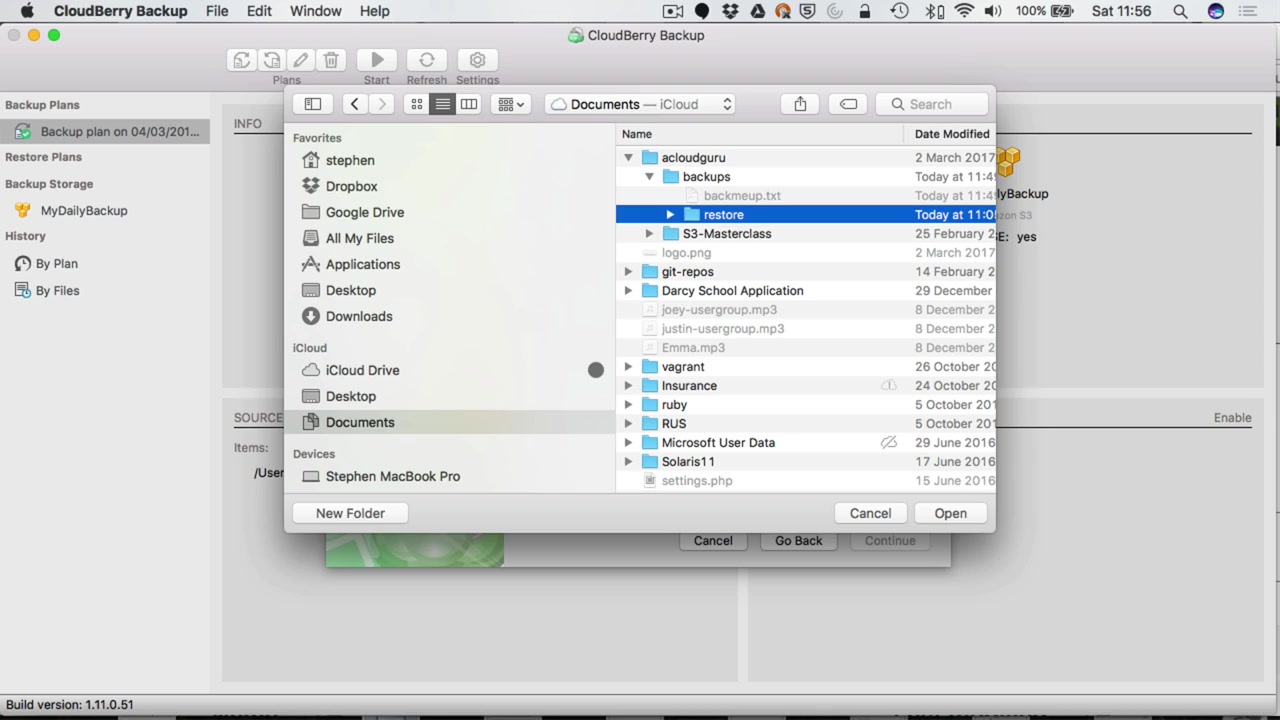Select iCloud Drive in sidebar
This screenshot has height=720, width=1280.
(362, 370)
